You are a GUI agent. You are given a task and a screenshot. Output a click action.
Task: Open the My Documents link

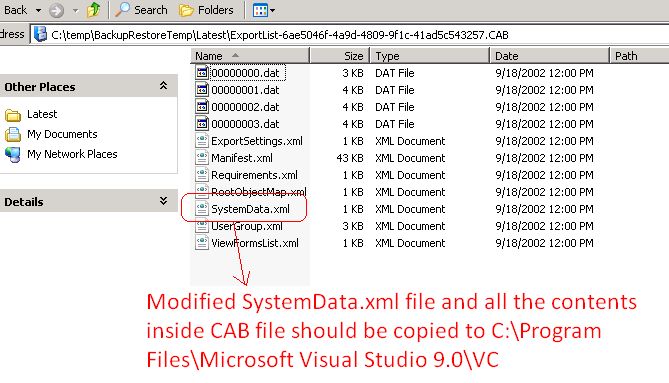(62, 134)
